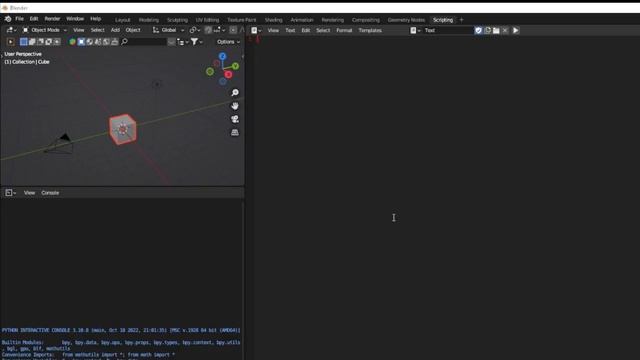Open the Help menu
This screenshot has height=360, width=640.
(x=96, y=19)
